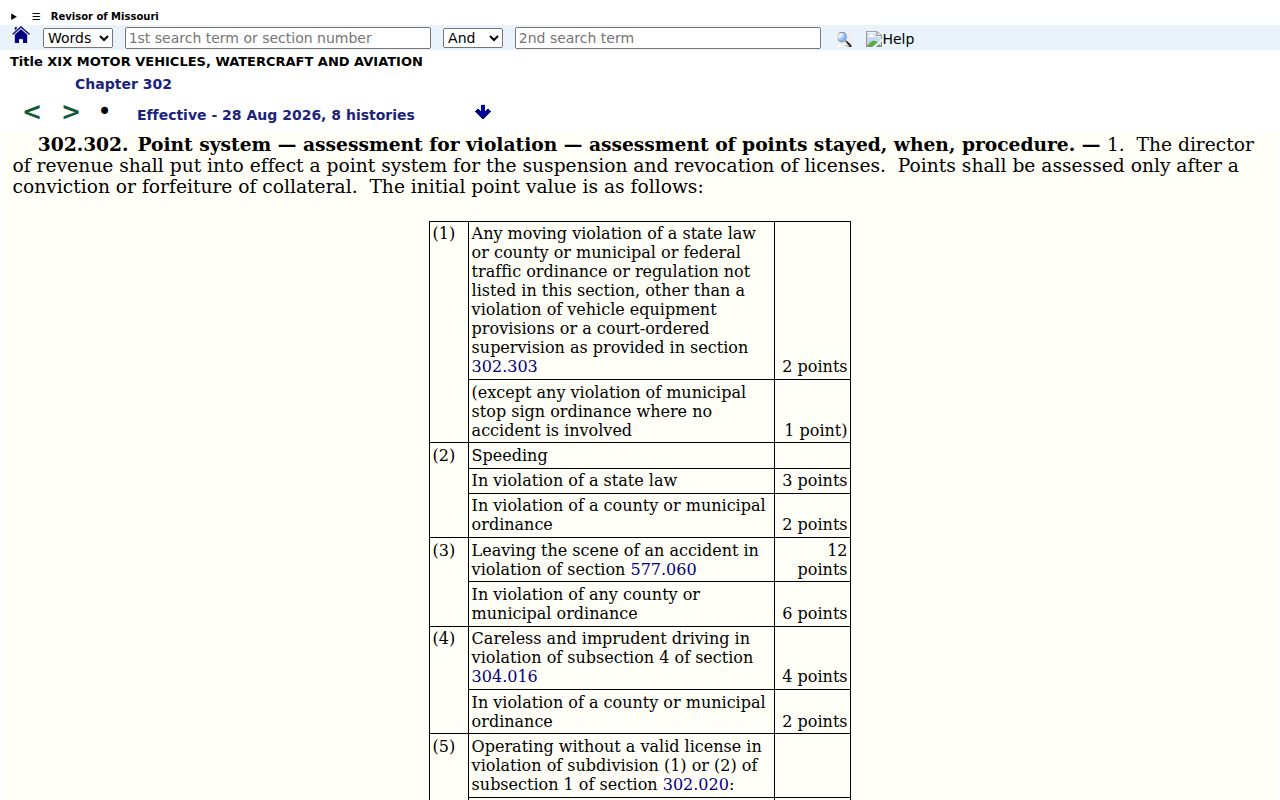Viewport: 1280px width, 800px height.
Task: Open the Effective 28 Aug 2026 histories link
Action: 276,115
